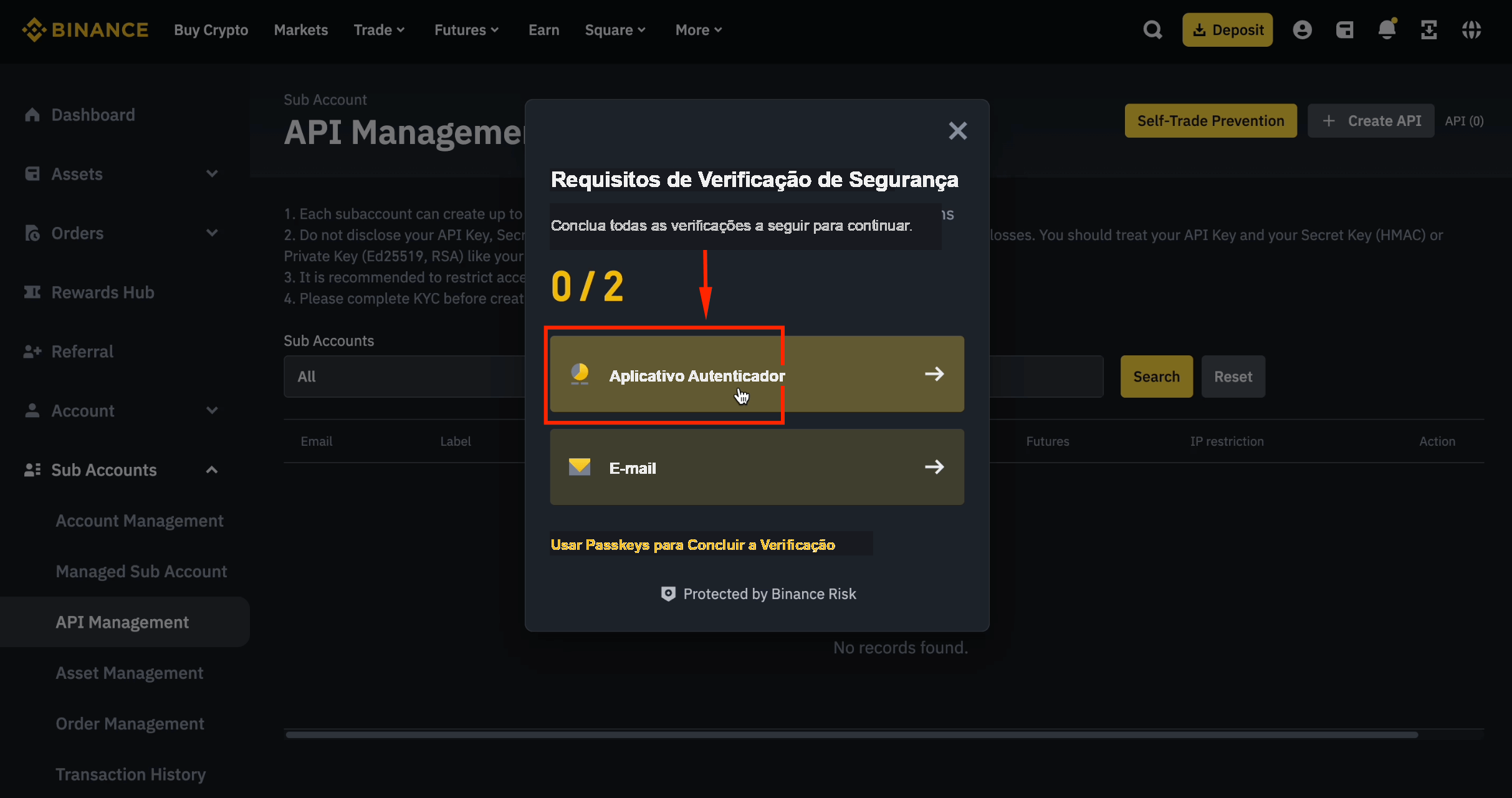
Task: Click the Rewards Hub ticket icon
Action: [x=32, y=292]
